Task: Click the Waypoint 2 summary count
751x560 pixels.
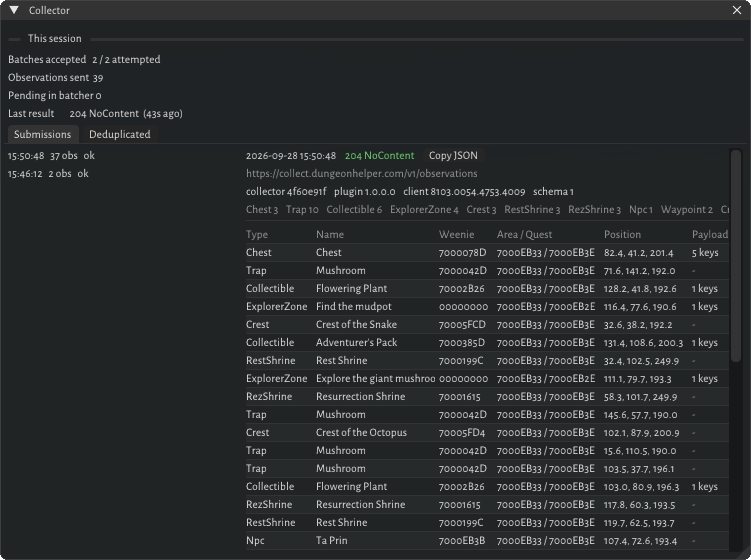Action: (687, 210)
